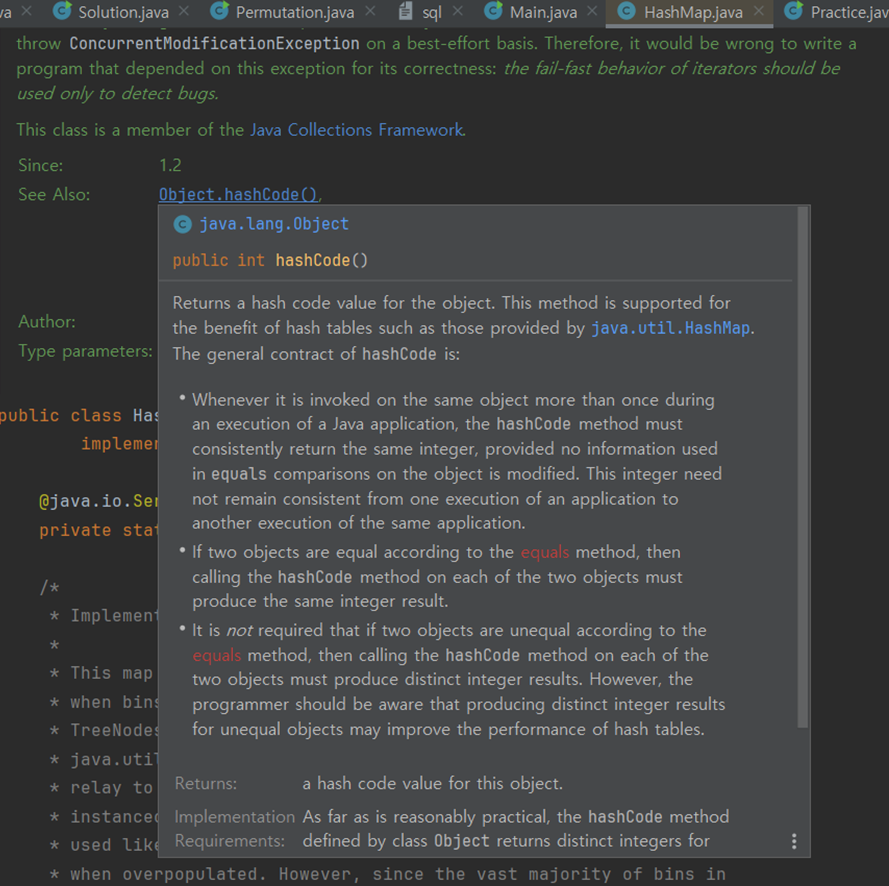Image resolution: width=889 pixels, height=886 pixels.
Task: Open the java.lang.Object link in popup
Action: coord(274,224)
